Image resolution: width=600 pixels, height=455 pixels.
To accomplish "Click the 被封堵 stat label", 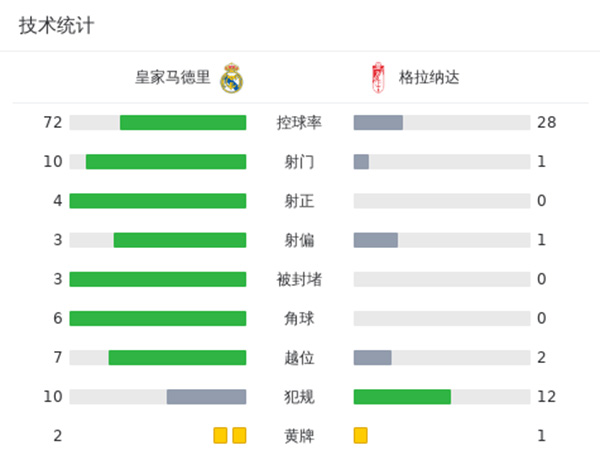I will coord(299,279).
